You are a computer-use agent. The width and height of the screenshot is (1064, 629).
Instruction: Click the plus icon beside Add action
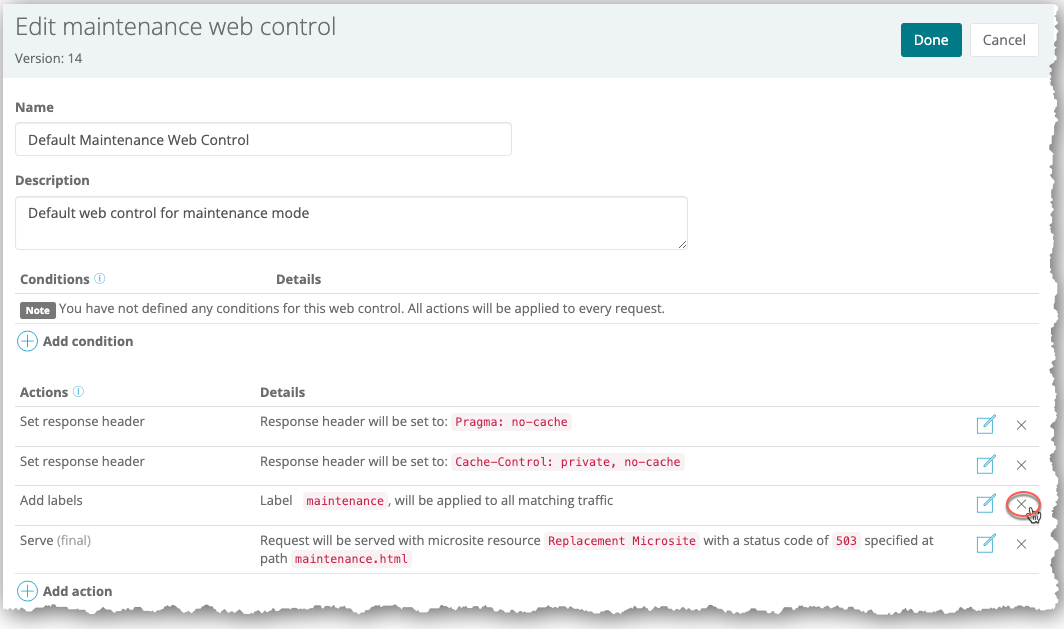(28, 591)
